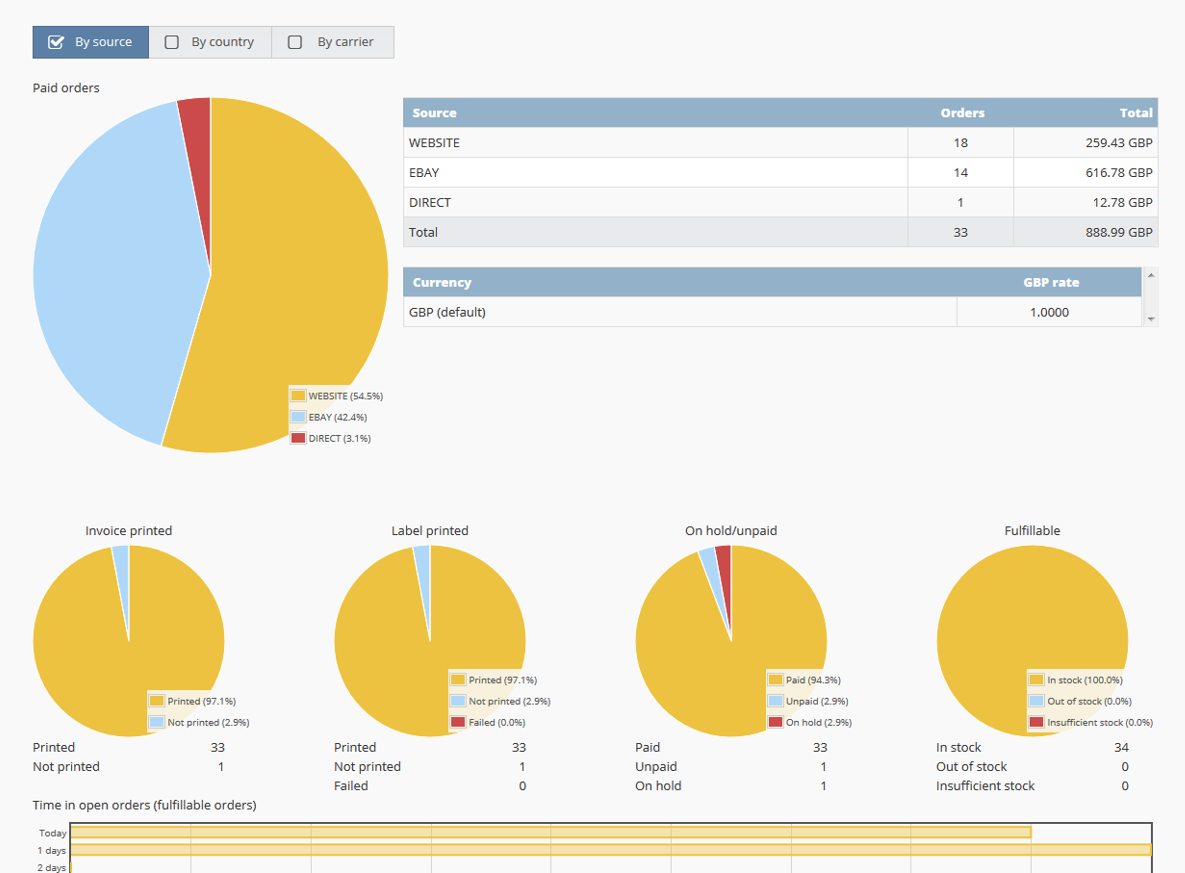Click the blue Unpaid legend marker
The image size is (1185, 873).
[775, 701]
